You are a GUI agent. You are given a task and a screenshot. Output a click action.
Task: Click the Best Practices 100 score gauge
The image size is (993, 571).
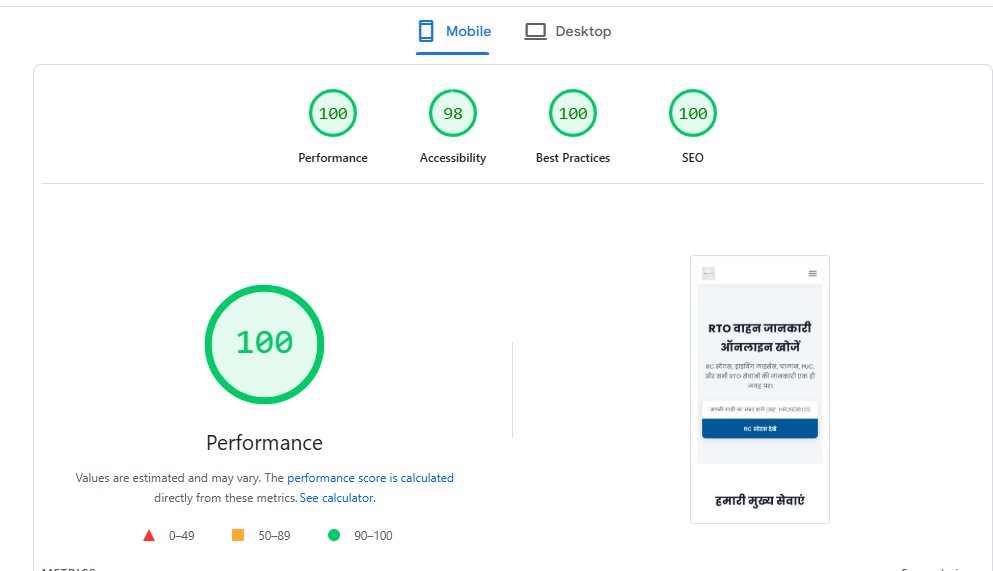pyautogui.click(x=573, y=114)
